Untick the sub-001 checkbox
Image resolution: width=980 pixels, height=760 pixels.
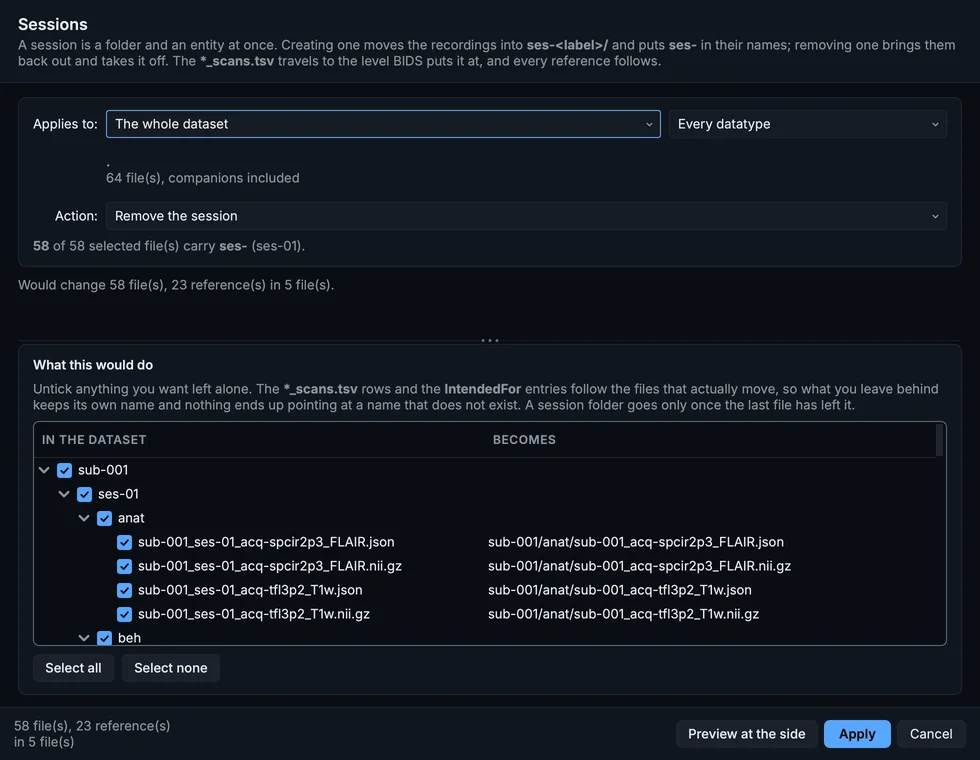[x=64, y=470]
